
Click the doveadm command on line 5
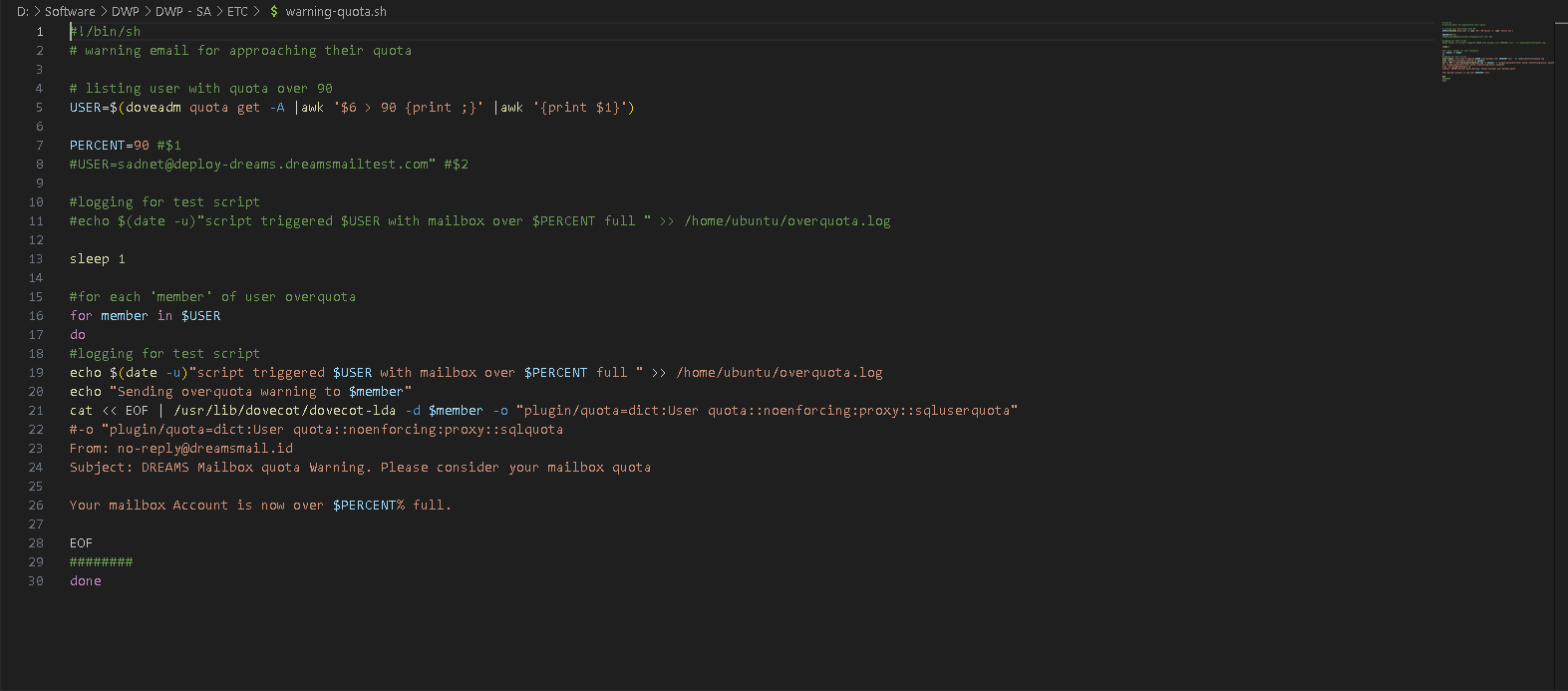point(153,108)
